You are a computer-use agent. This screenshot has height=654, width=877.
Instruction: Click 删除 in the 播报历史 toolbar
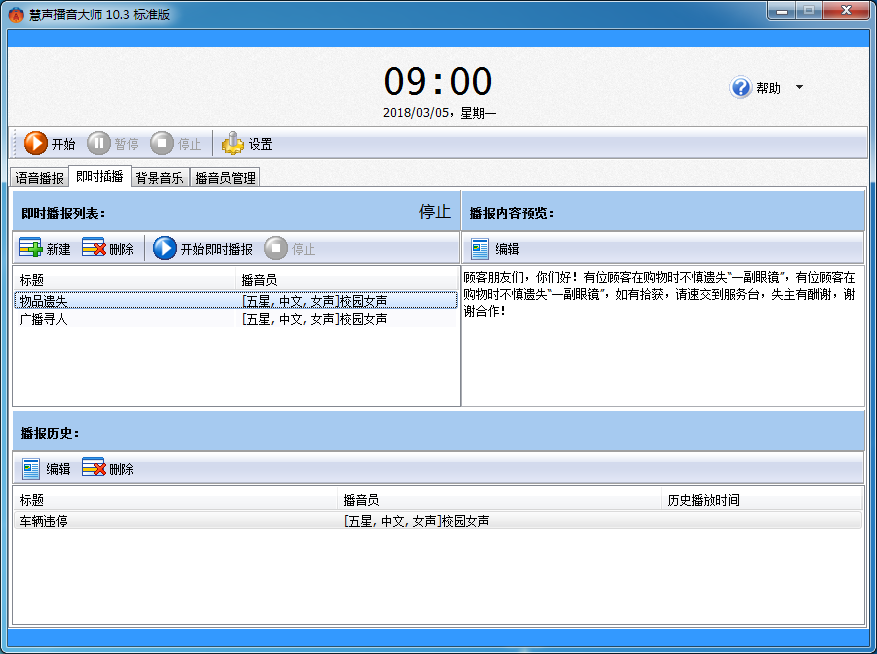coord(108,468)
